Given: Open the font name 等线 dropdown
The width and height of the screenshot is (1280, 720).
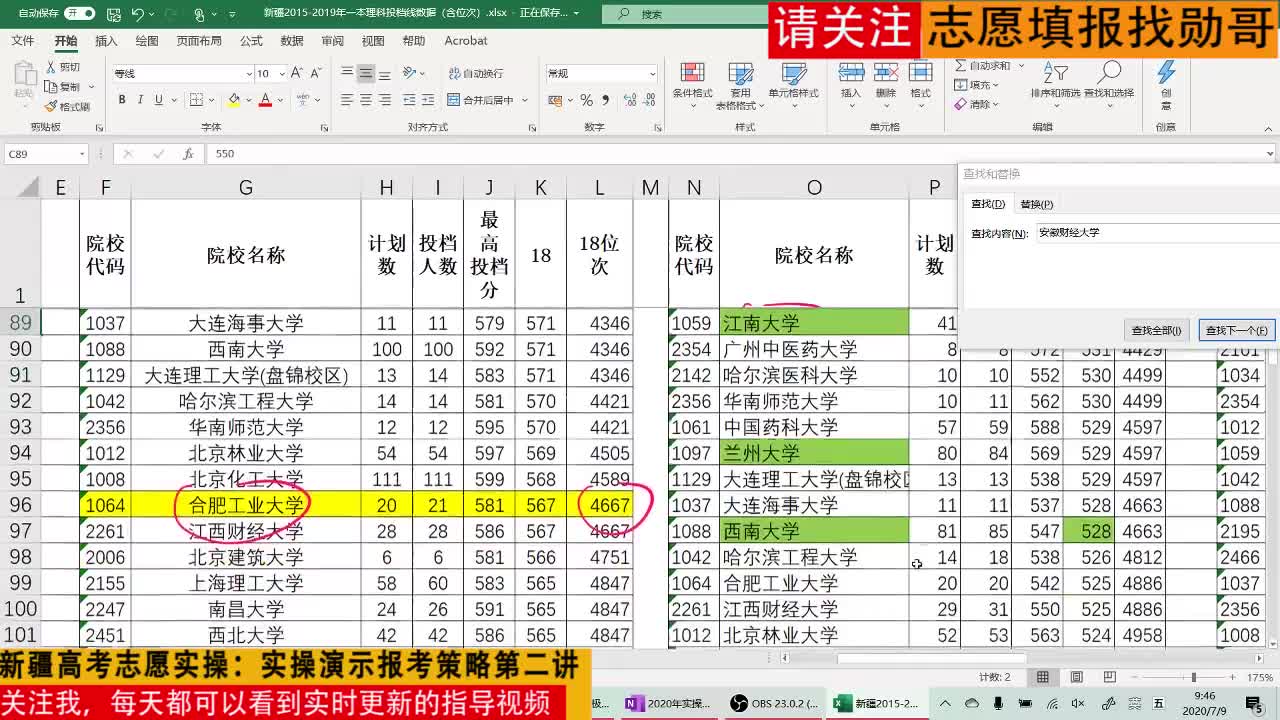Looking at the screenshot, I should click(249, 74).
